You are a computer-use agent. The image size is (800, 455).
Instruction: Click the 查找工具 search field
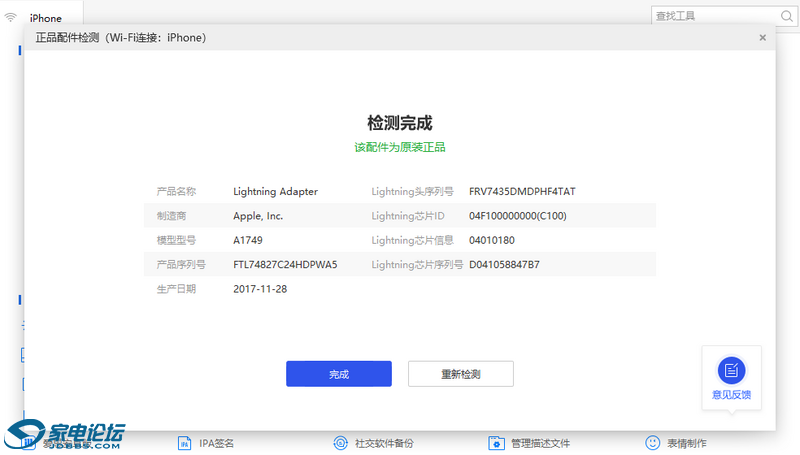(710, 16)
